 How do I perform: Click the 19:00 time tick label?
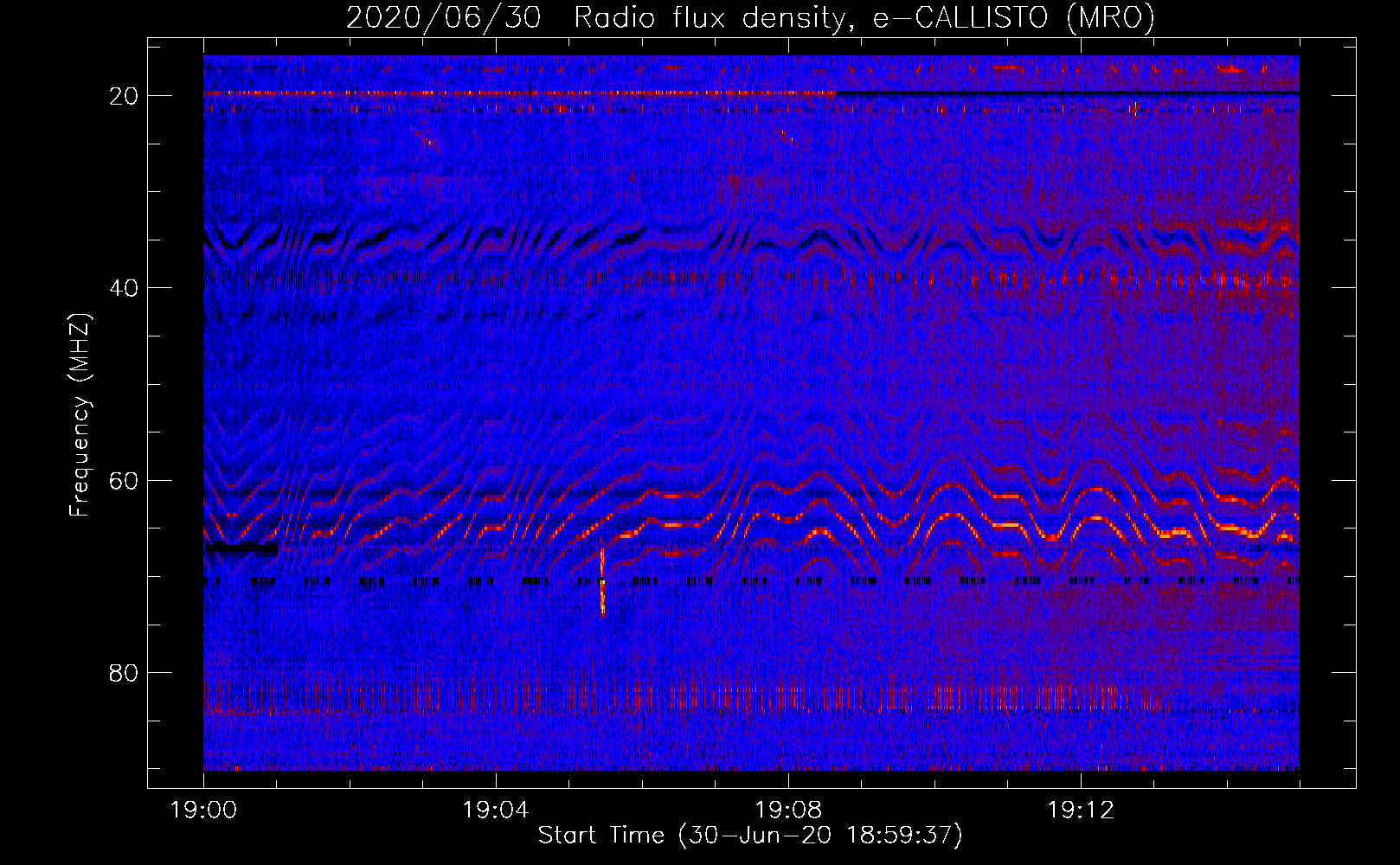203,811
